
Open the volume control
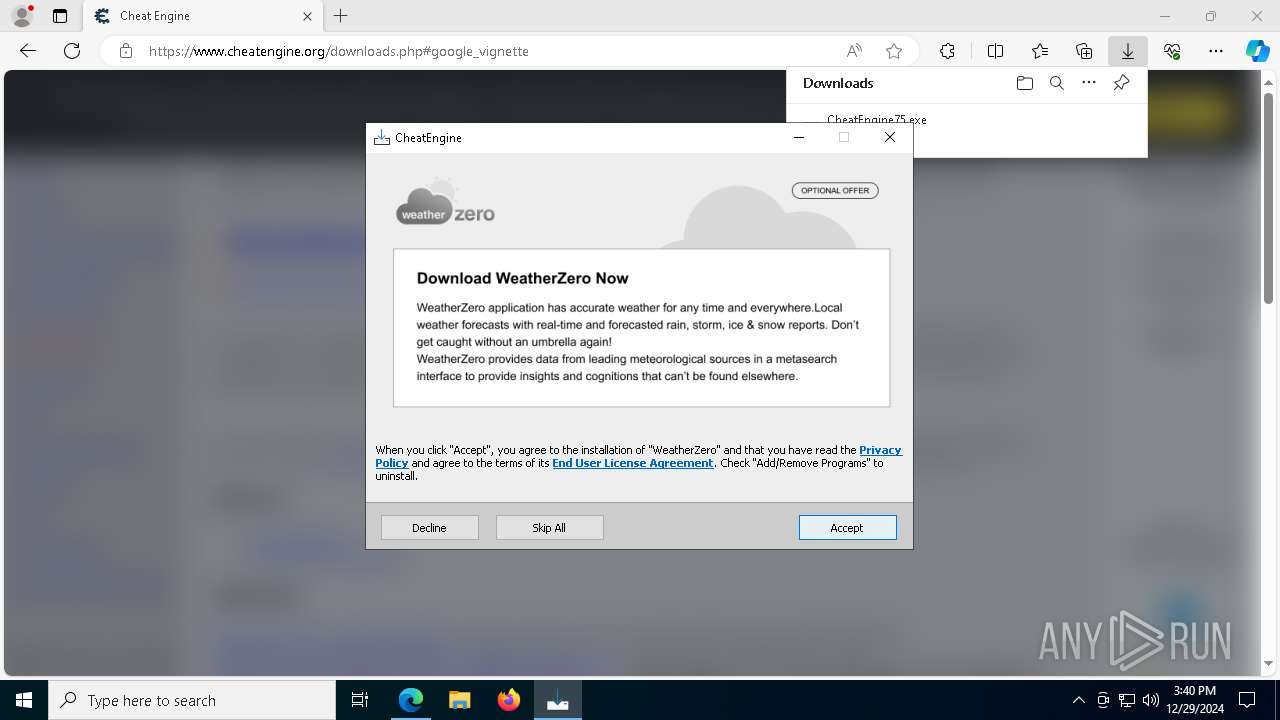pyautogui.click(x=1150, y=700)
